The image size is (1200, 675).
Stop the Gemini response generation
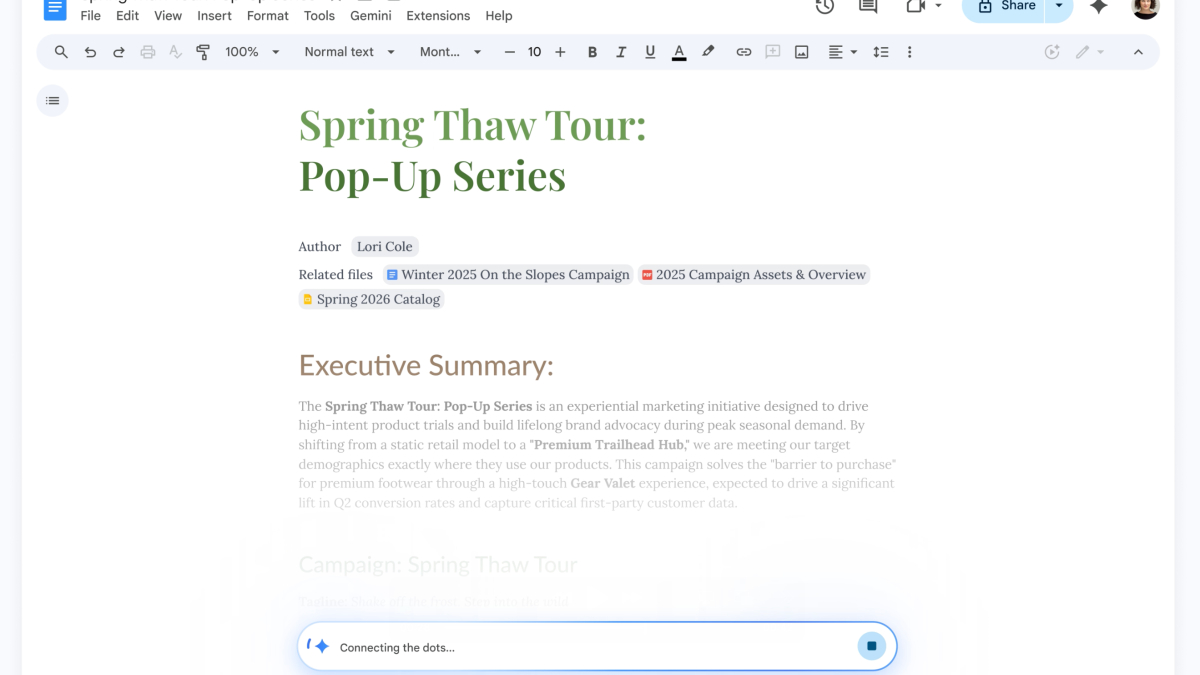pyautogui.click(x=871, y=647)
